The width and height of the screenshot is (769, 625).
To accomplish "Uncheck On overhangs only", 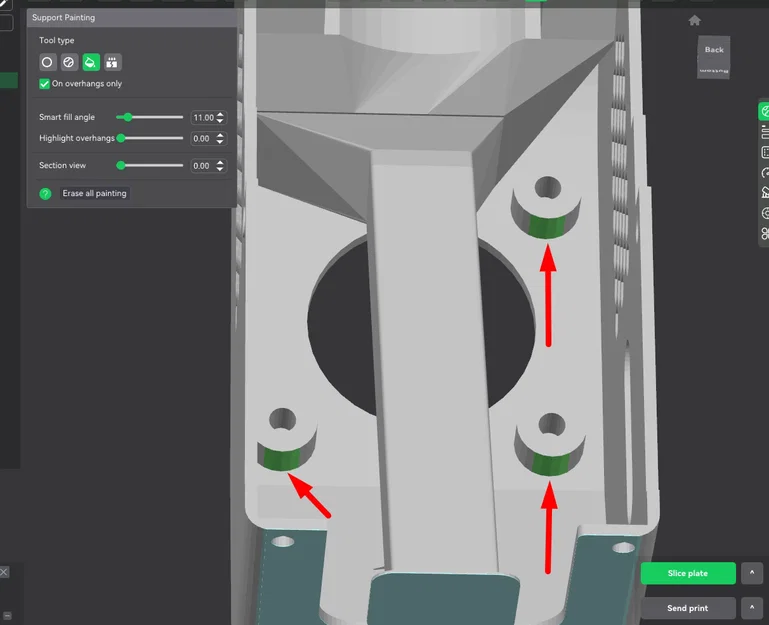I will (44, 84).
